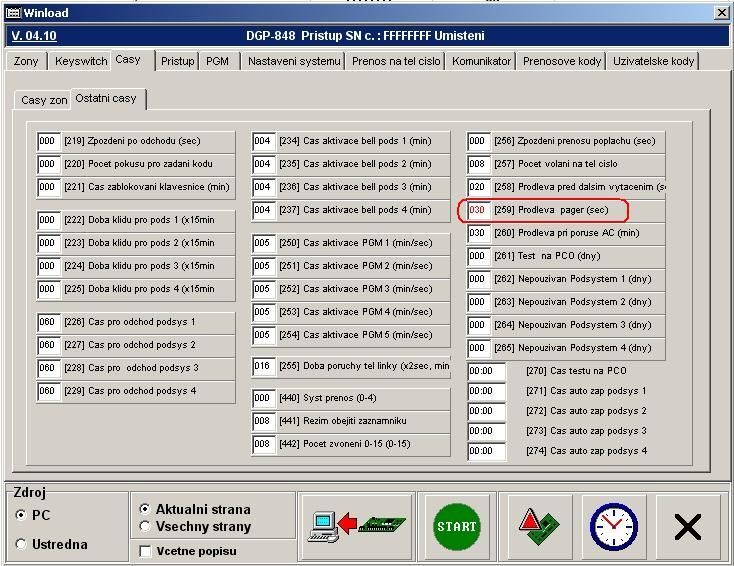
Task: Open the Nastaveni systemu tab
Action: 294,61
